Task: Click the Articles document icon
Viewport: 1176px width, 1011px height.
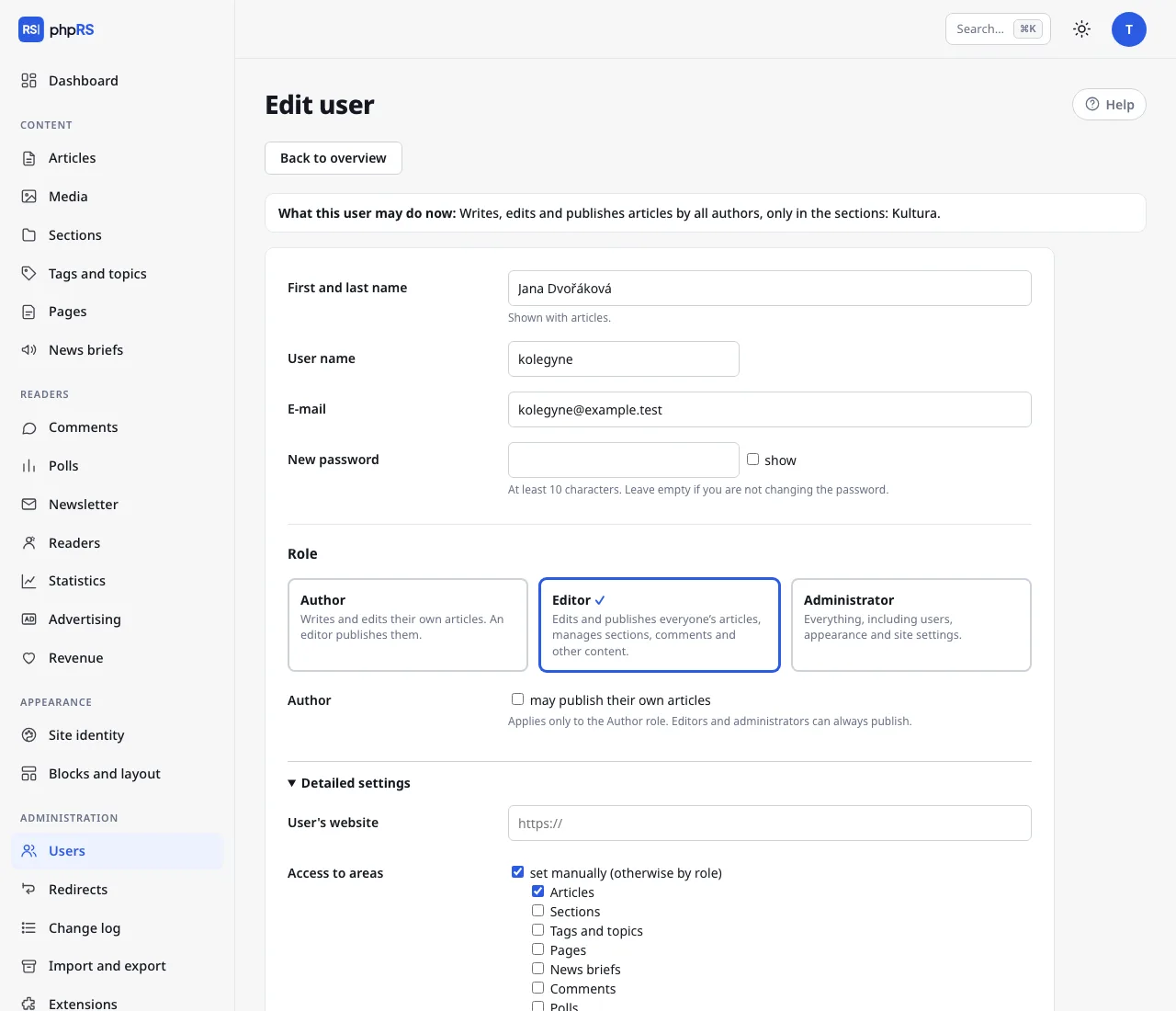Action: (29, 158)
